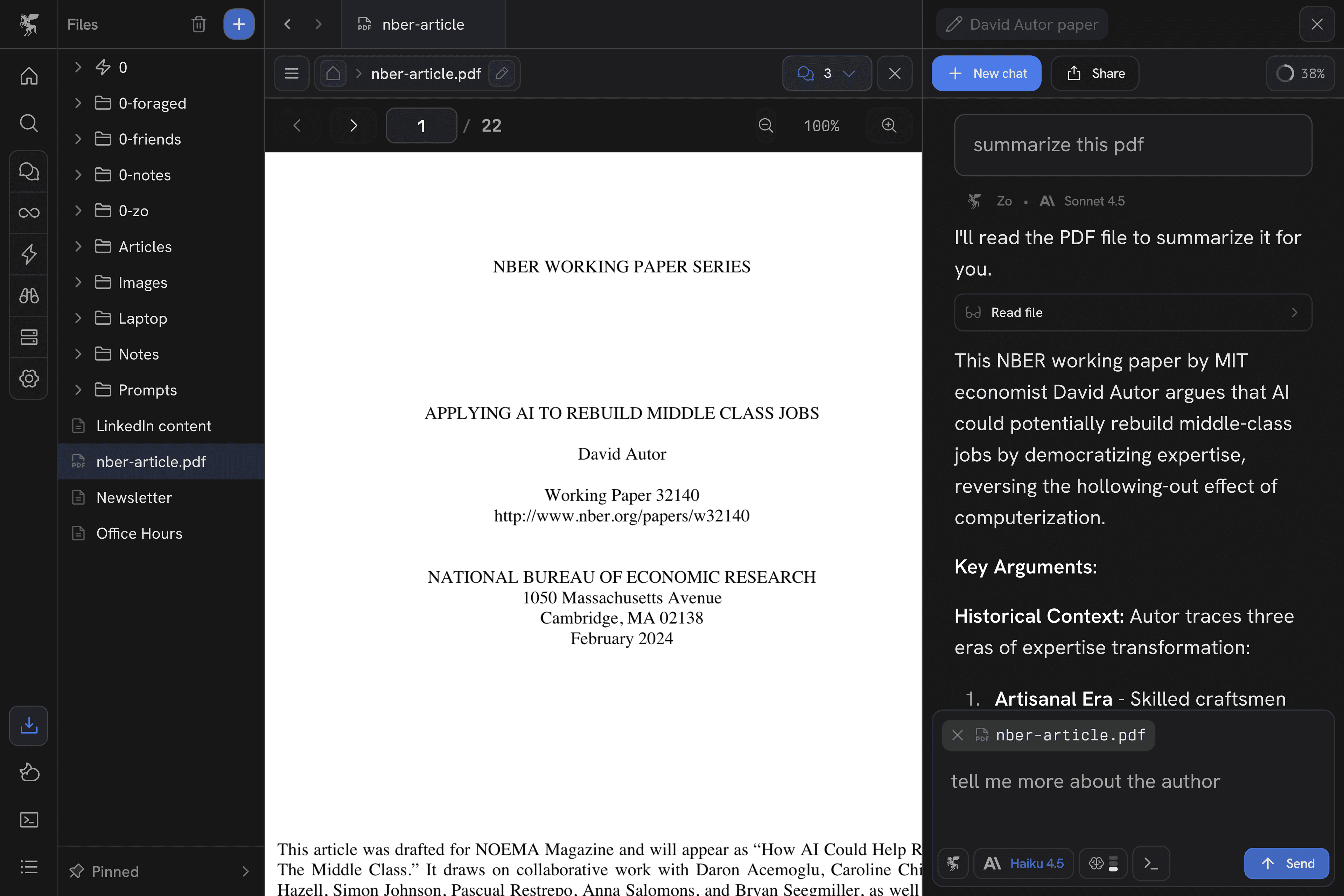Screen dimensions: 1344x896
Task: Switch to the nber-article tab
Action: (x=422, y=24)
